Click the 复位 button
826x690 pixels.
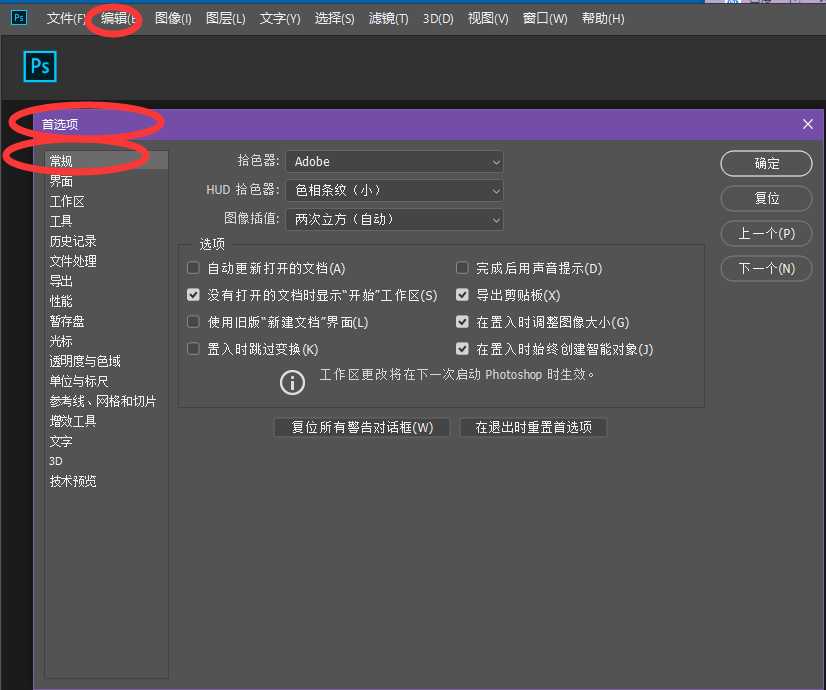[766, 199]
